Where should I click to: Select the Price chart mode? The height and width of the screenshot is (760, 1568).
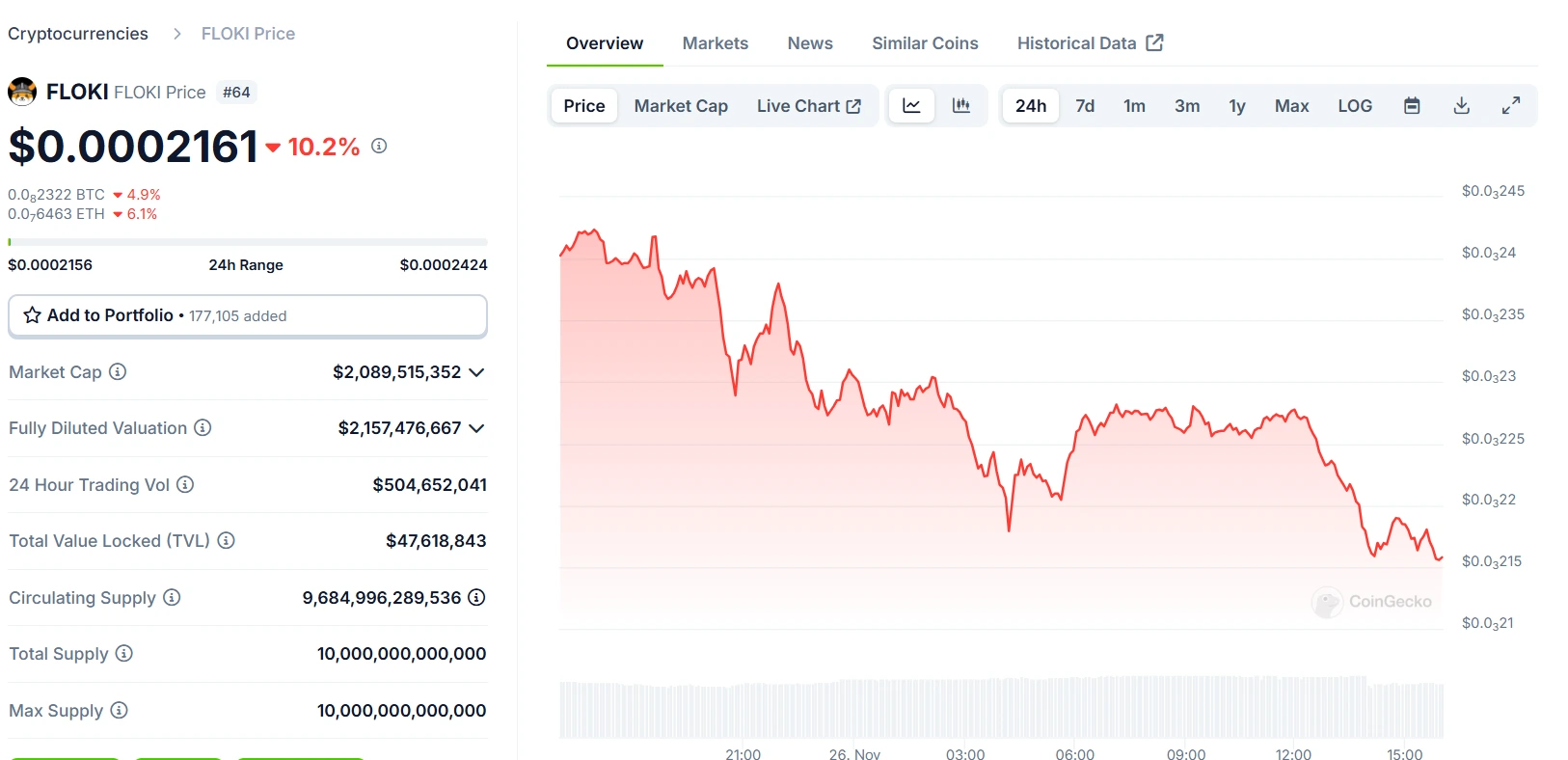click(584, 105)
